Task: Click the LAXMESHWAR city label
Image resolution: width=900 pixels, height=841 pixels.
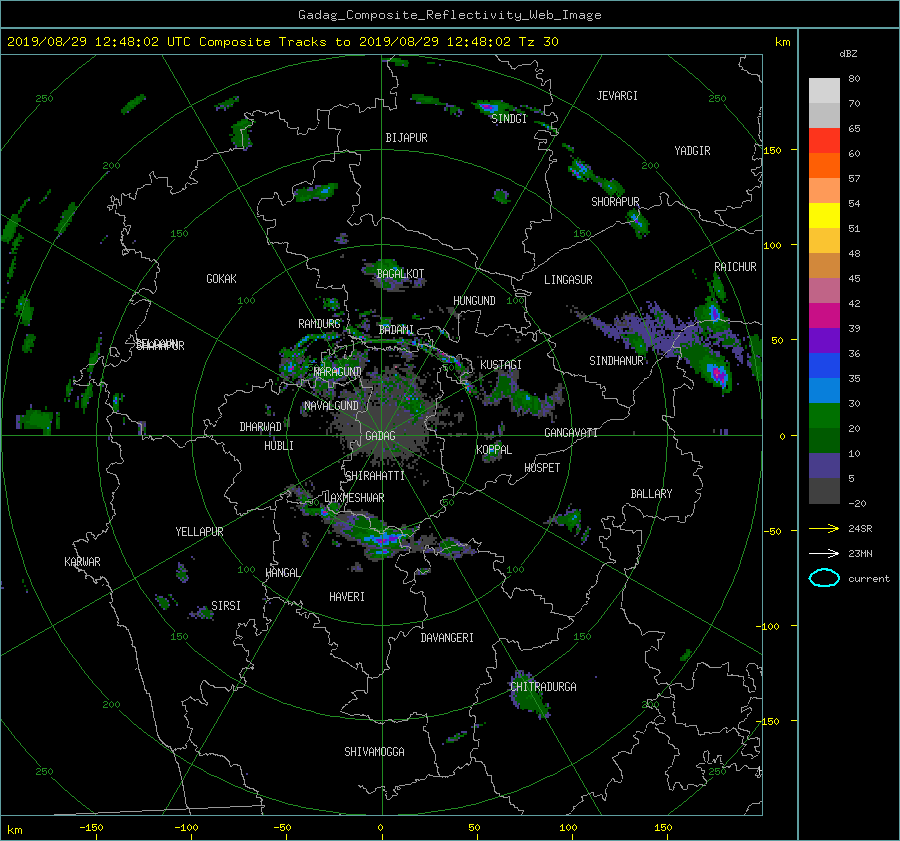Action: click(x=354, y=498)
